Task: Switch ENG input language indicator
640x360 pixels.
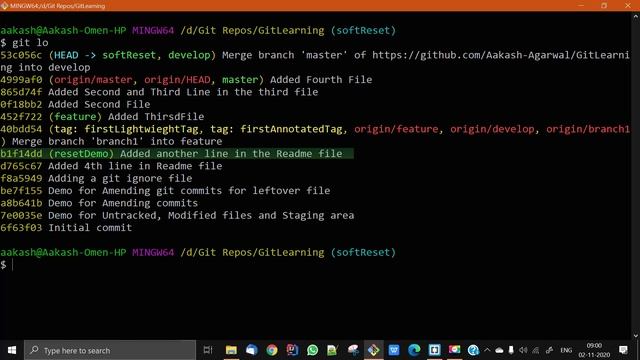Action: [566, 350]
